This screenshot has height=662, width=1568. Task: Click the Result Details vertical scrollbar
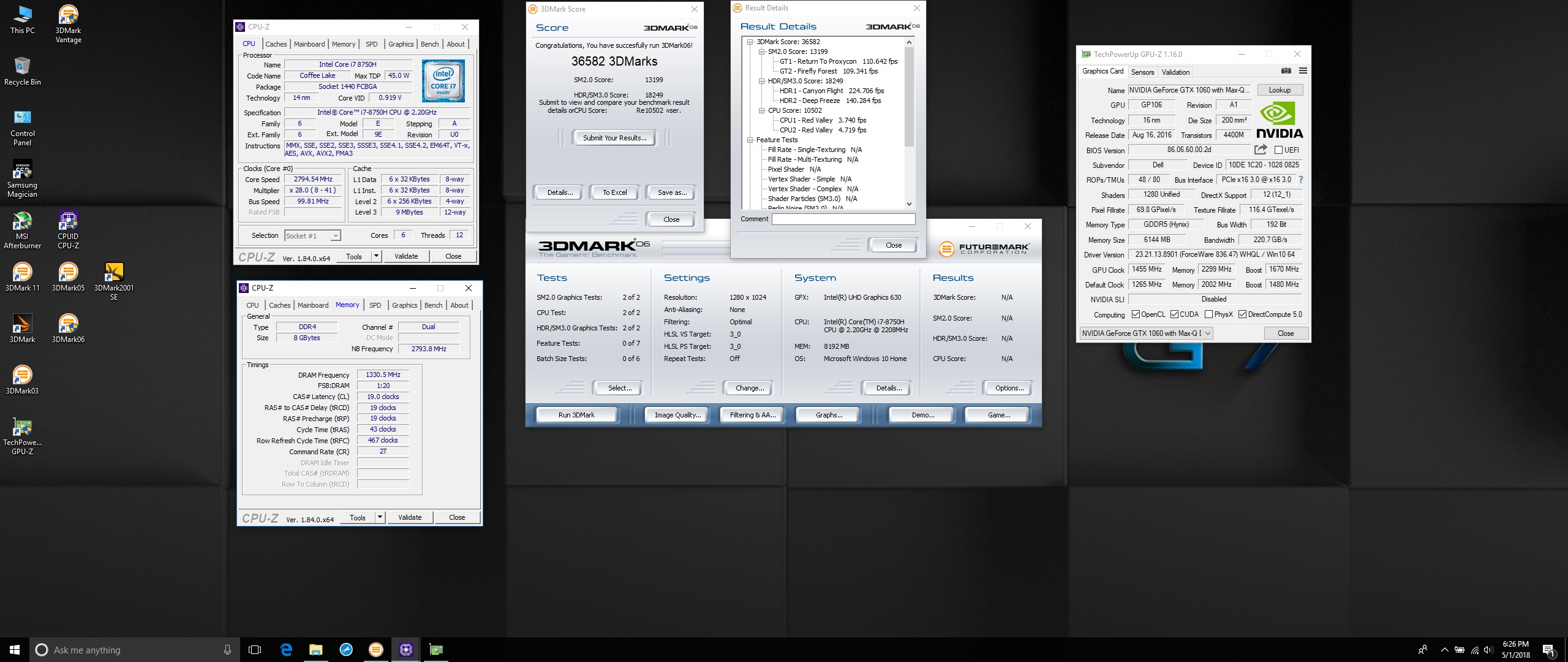(909, 97)
